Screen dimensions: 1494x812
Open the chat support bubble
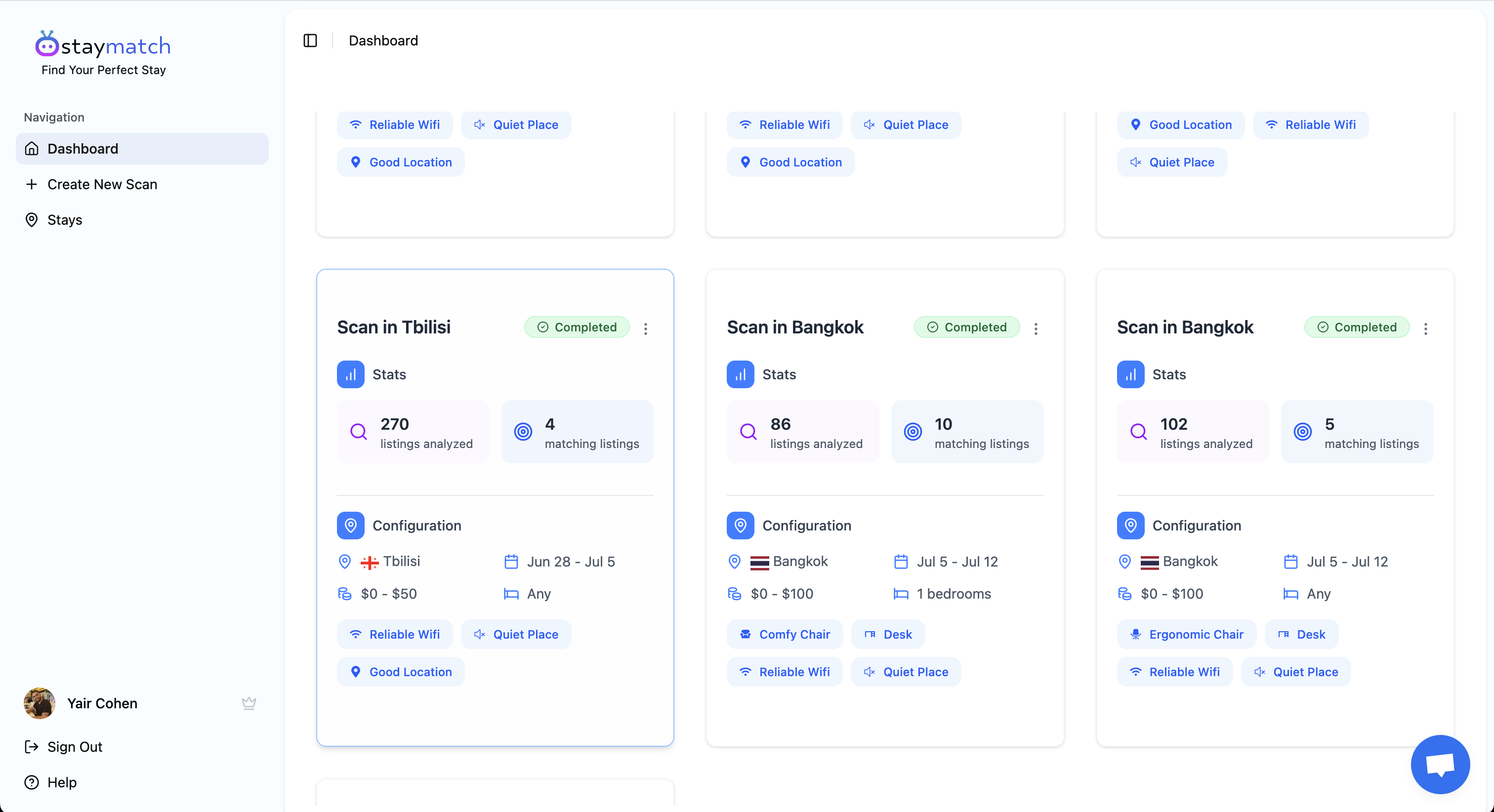pos(1440,764)
